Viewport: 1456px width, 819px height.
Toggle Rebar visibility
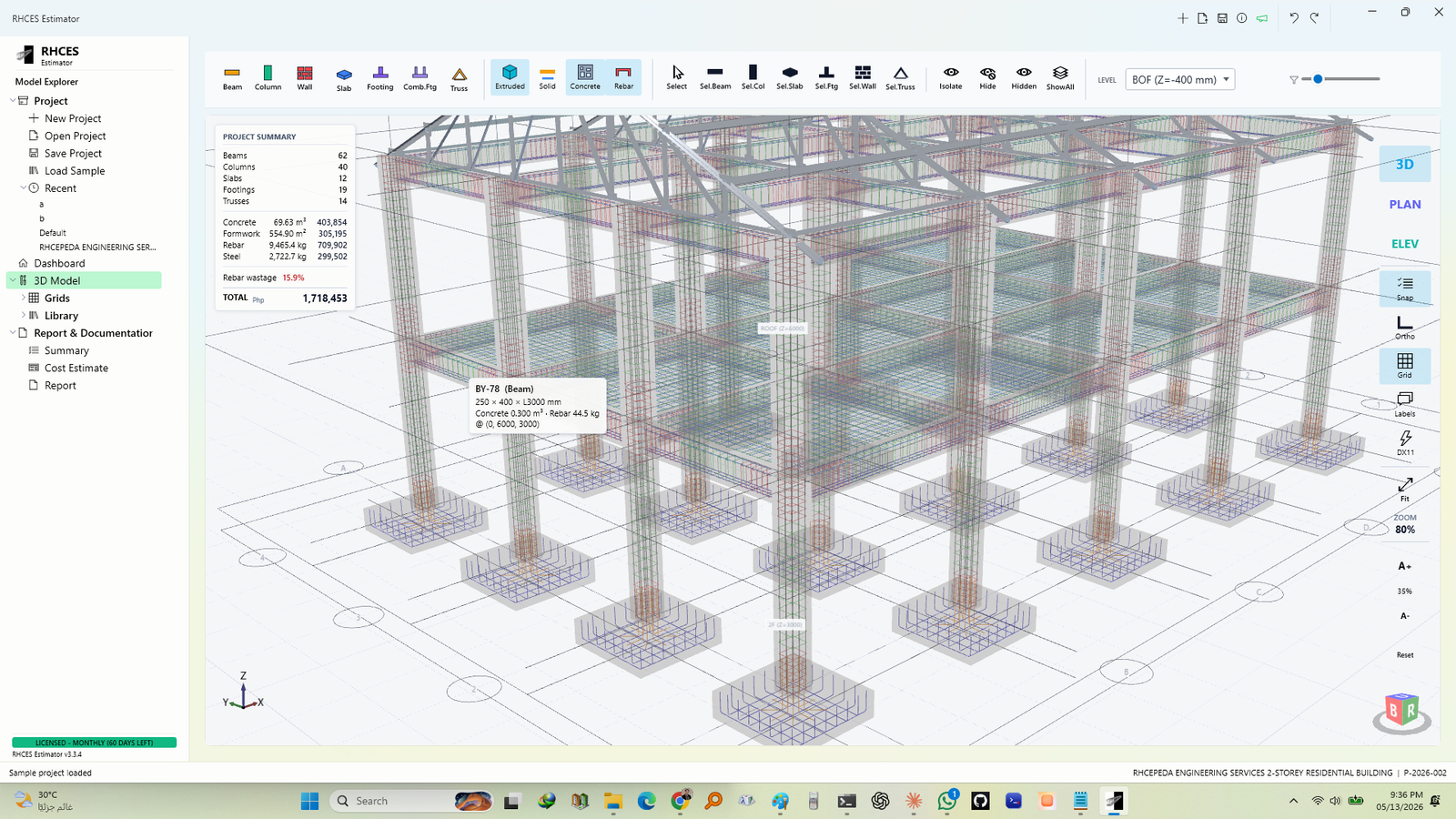coord(623,78)
